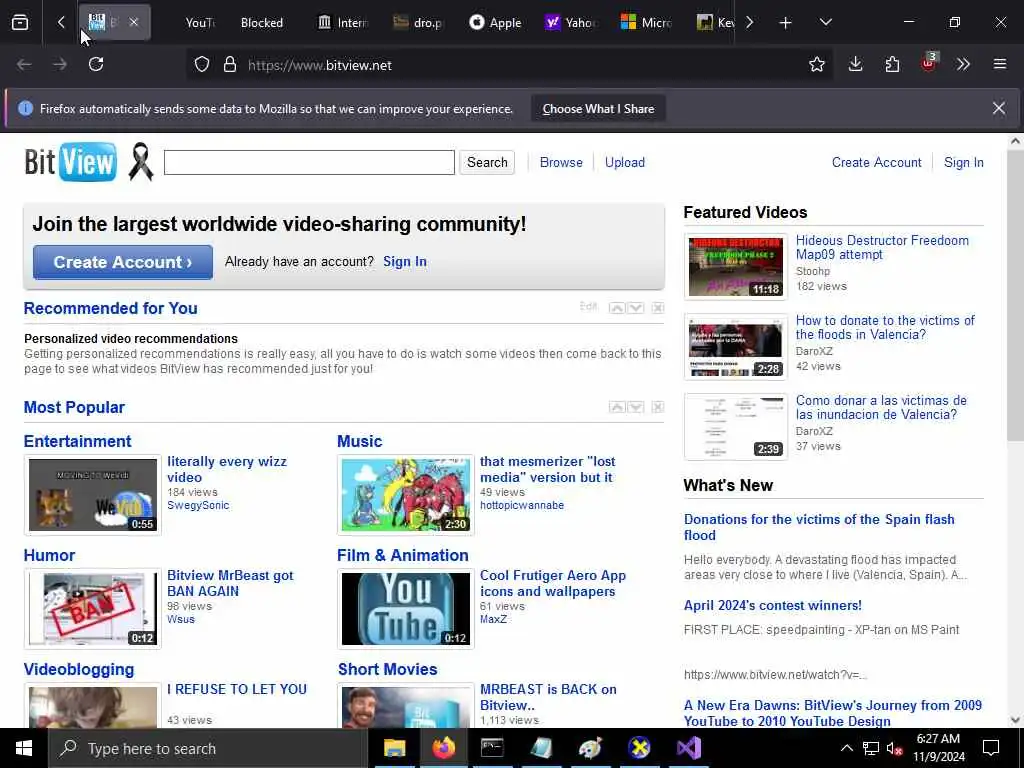Go back using the back arrow
1024x768 pixels.
[x=24, y=65]
